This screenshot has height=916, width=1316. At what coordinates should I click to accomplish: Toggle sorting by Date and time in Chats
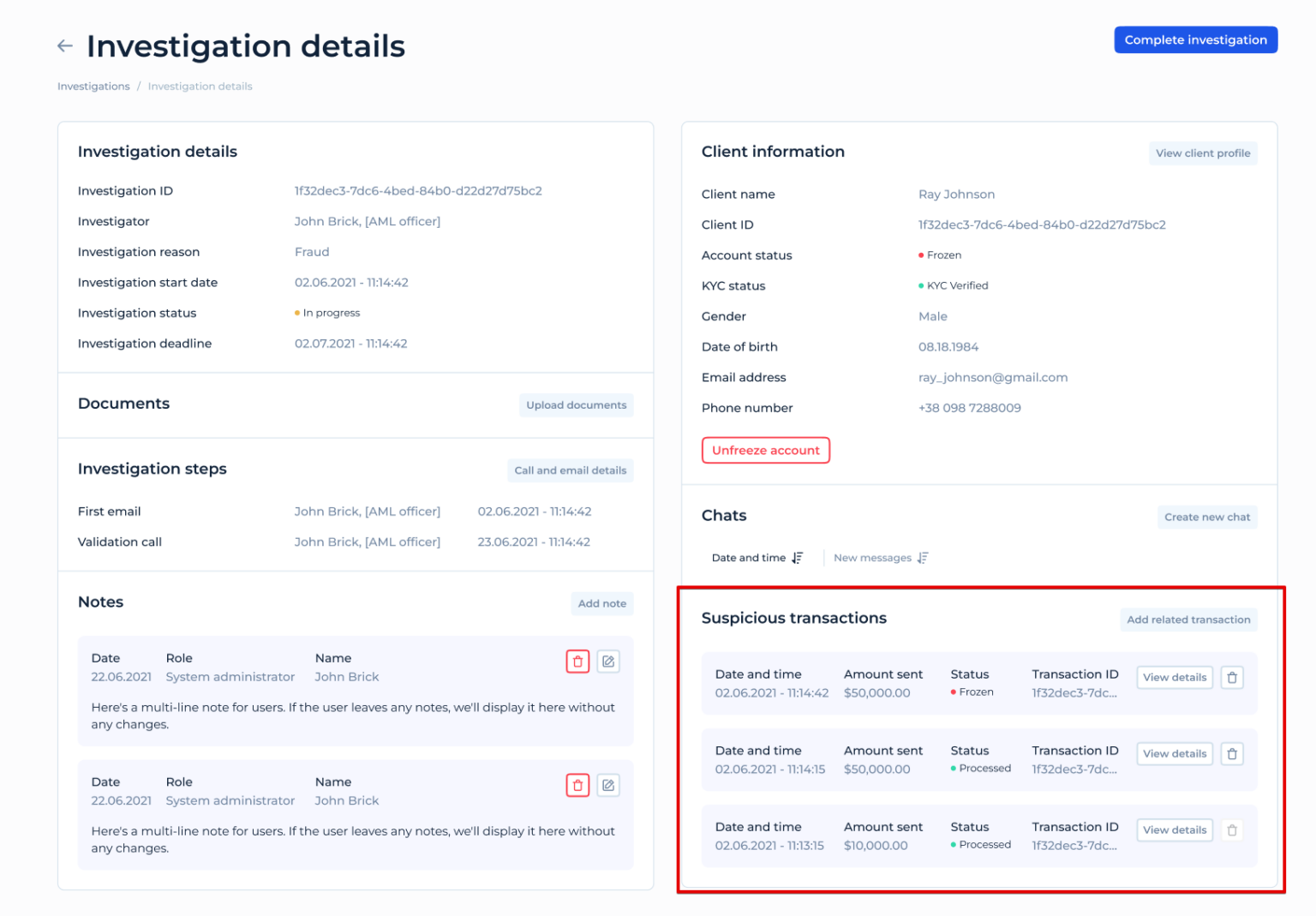pyautogui.click(x=757, y=557)
